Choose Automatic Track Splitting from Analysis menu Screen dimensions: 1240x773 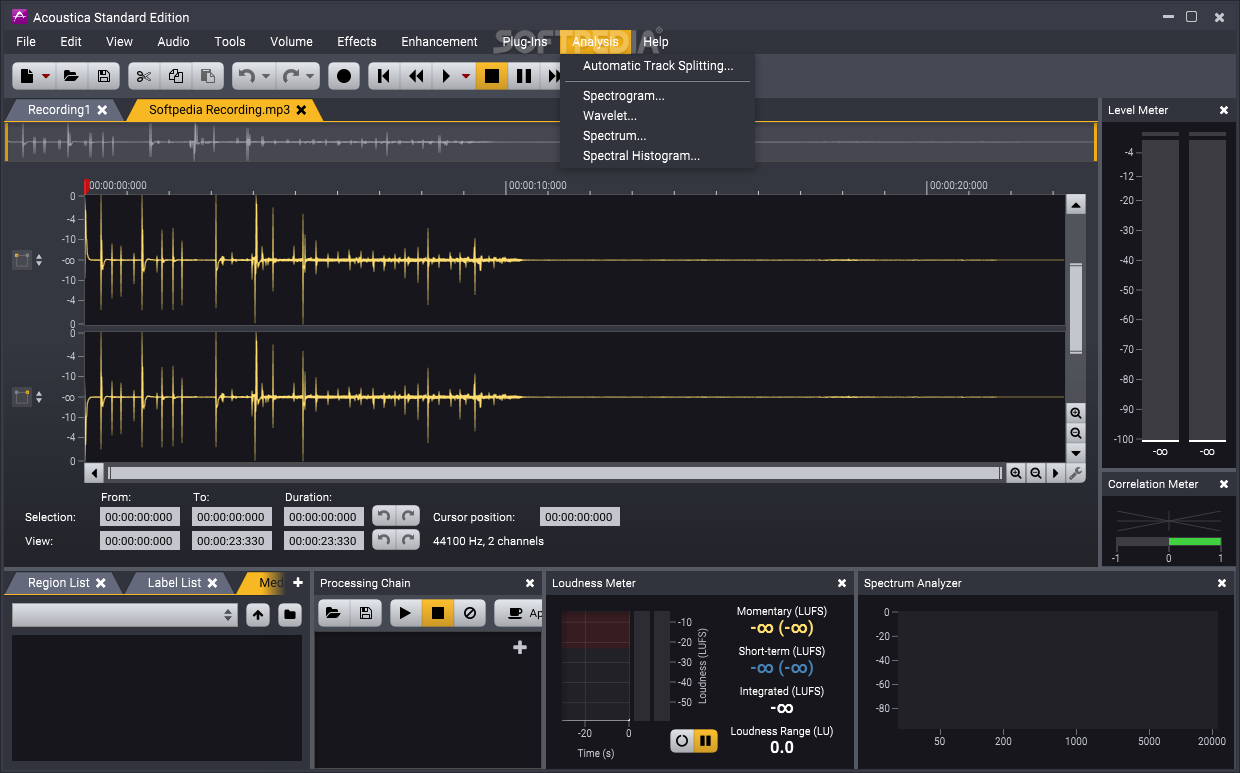tap(658, 66)
